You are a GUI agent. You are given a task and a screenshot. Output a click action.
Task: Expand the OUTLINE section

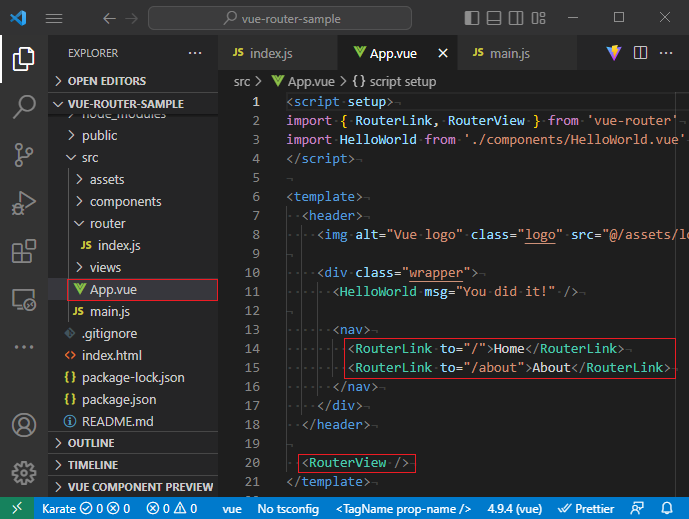133,443
